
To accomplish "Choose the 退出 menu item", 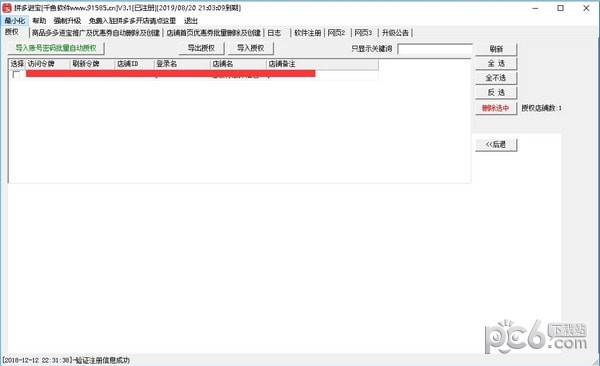I will coord(191,21).
